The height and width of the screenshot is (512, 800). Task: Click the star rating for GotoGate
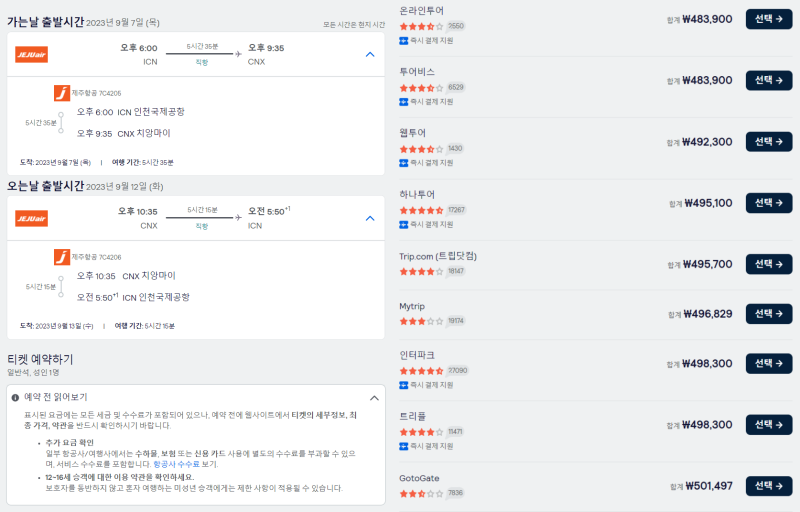(421, 493)
